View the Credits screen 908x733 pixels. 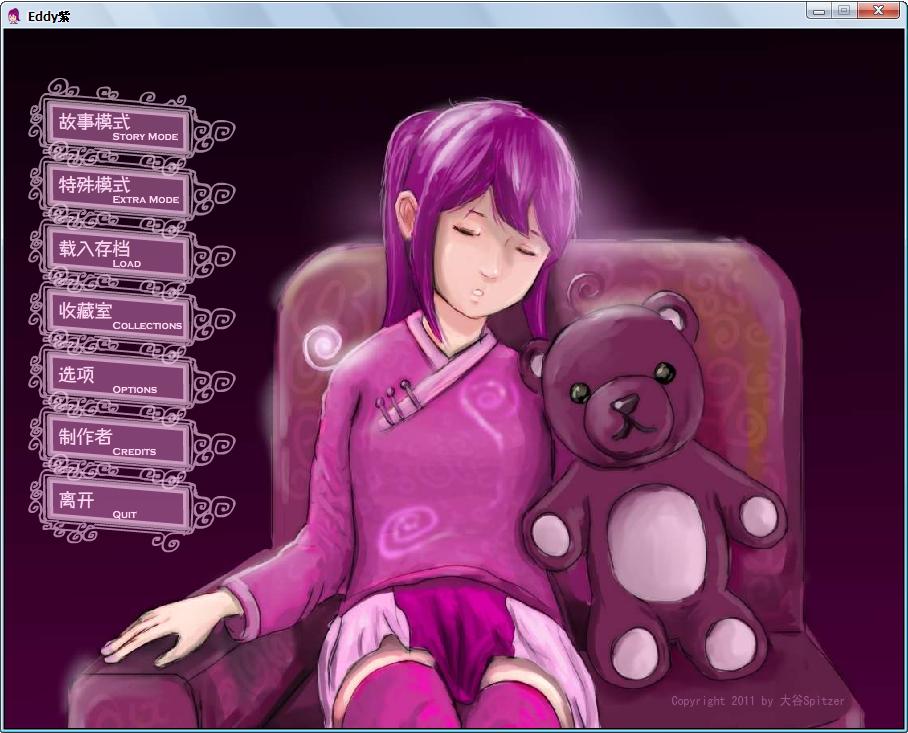click(x=118, y=442)
